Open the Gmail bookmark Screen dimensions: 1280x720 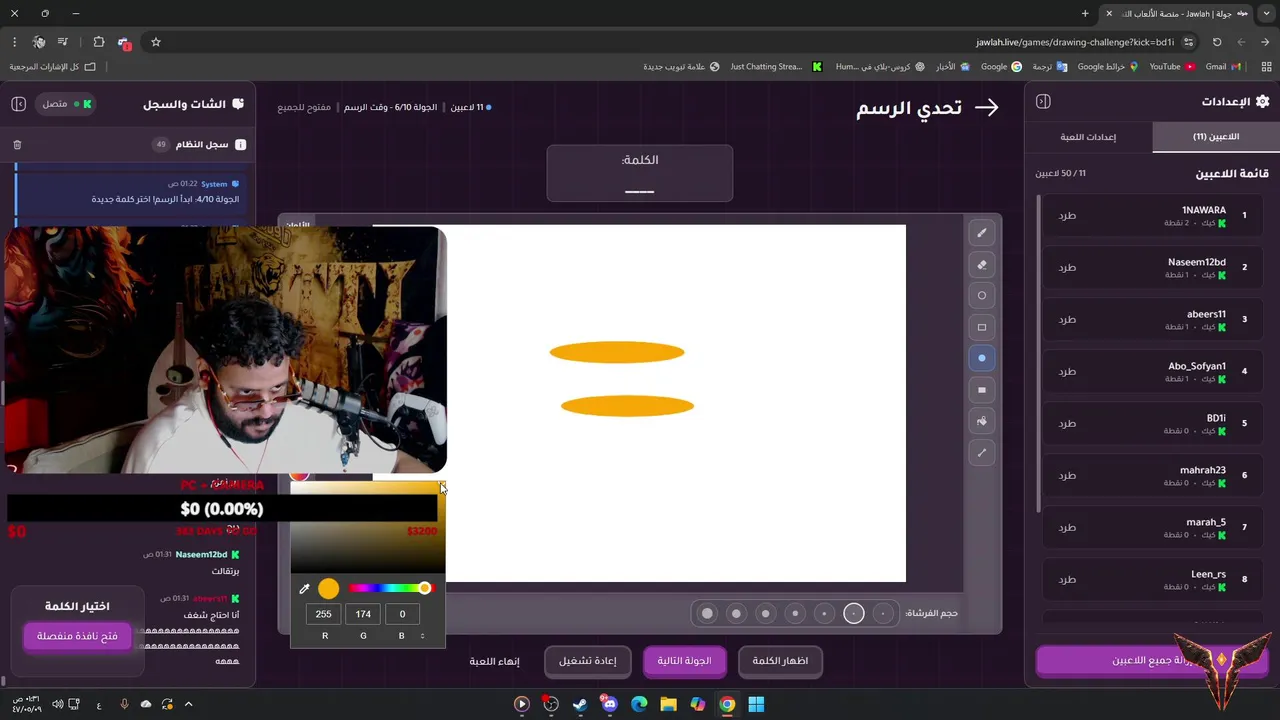point(1223,67)
